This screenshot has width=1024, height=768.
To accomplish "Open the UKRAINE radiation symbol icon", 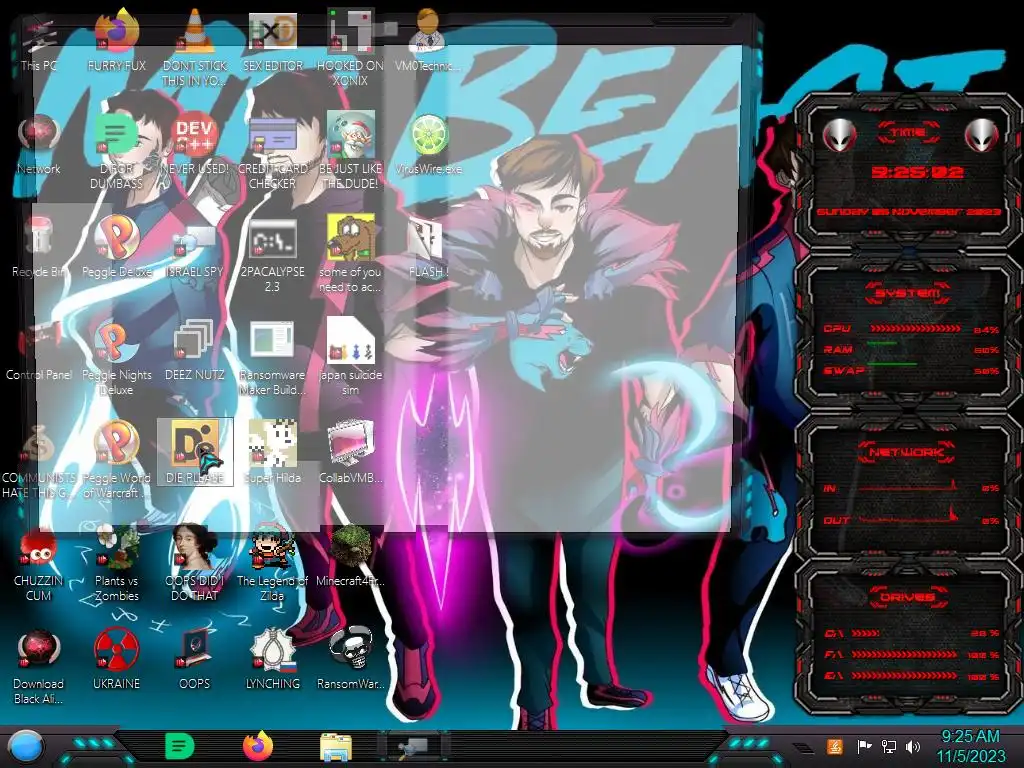I will click(x=116, y=660).
